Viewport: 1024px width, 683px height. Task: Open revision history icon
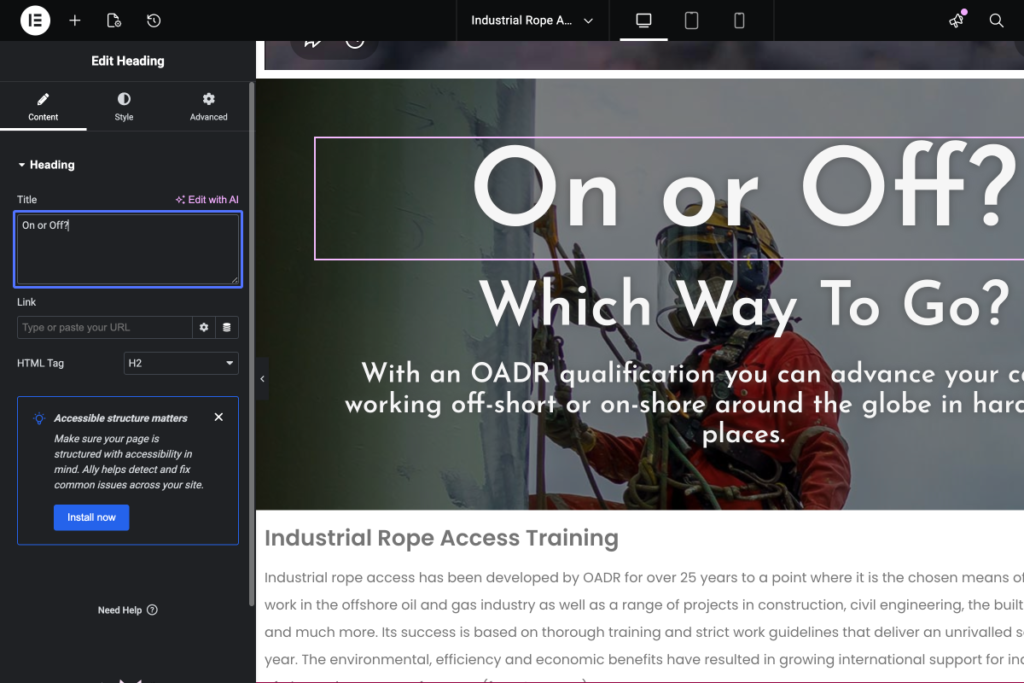tap(153, 20)
